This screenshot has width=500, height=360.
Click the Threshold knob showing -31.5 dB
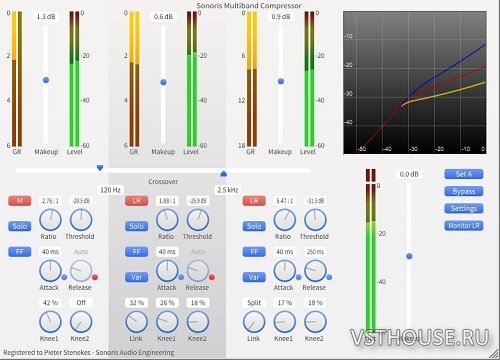point(315,220)
